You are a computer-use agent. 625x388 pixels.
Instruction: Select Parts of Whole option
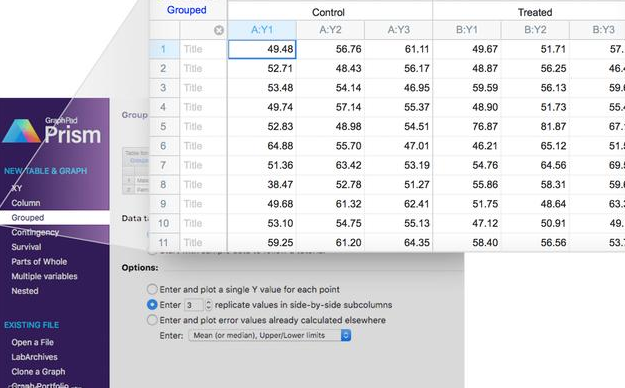(39, 262)
